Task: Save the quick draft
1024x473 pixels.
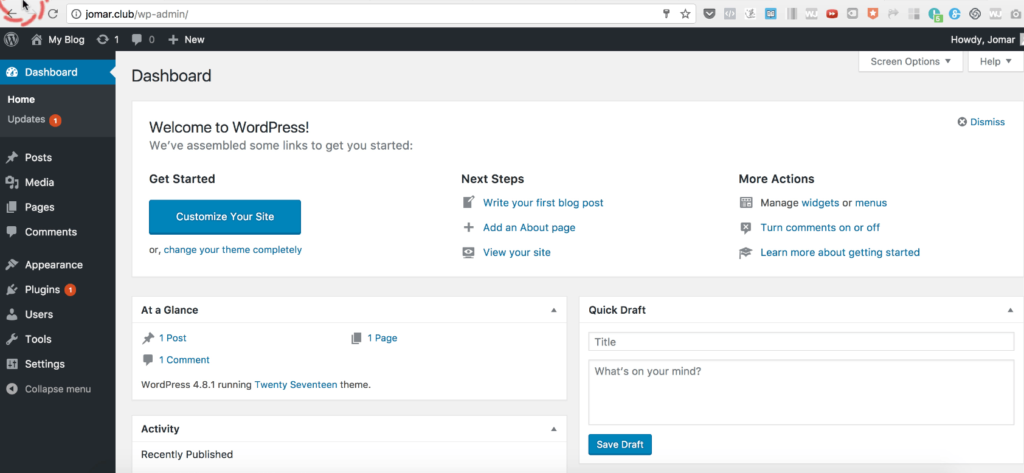Action: click(x=620, y=444)
